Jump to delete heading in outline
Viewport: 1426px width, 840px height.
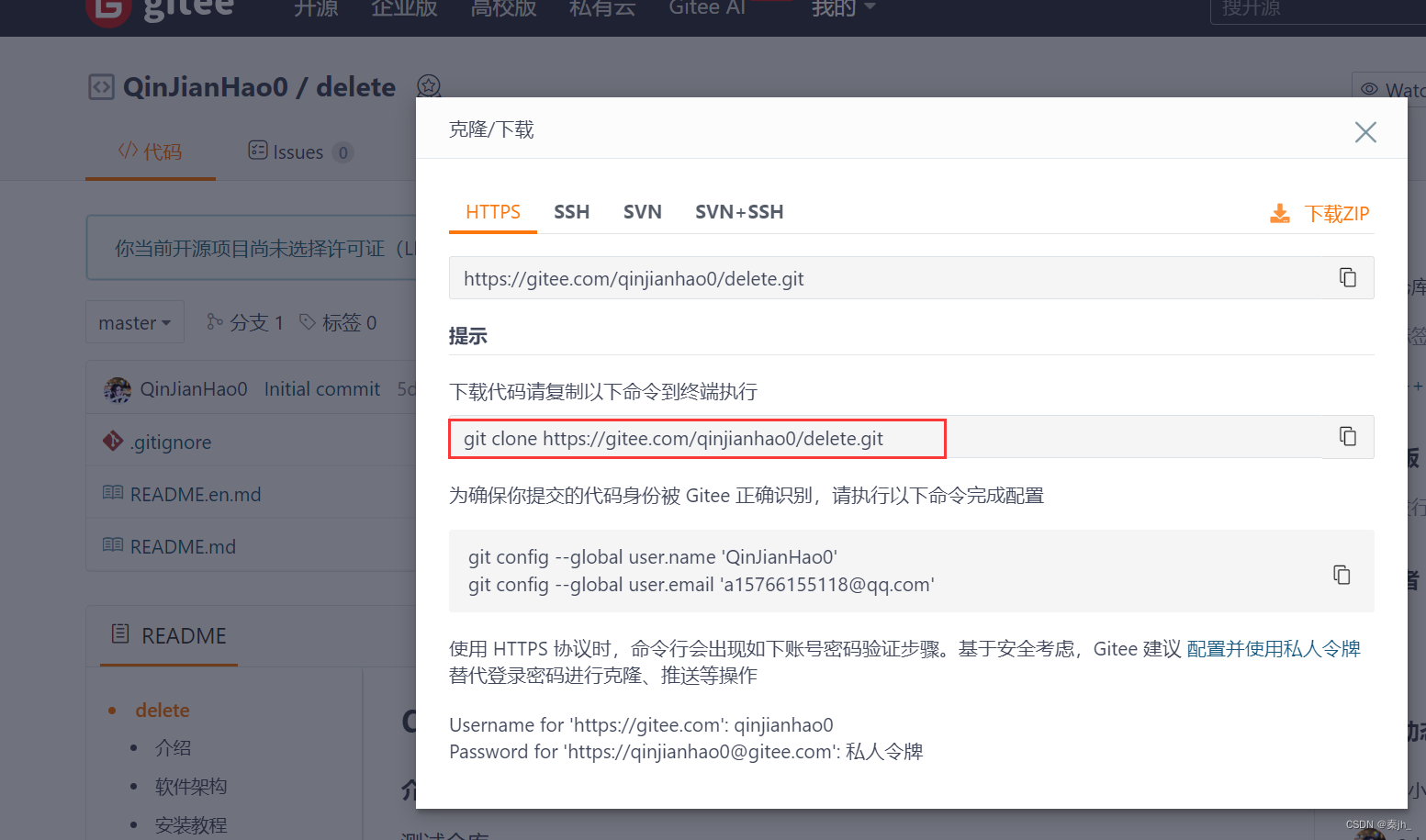pyautogui.click(x=163, y=711)
